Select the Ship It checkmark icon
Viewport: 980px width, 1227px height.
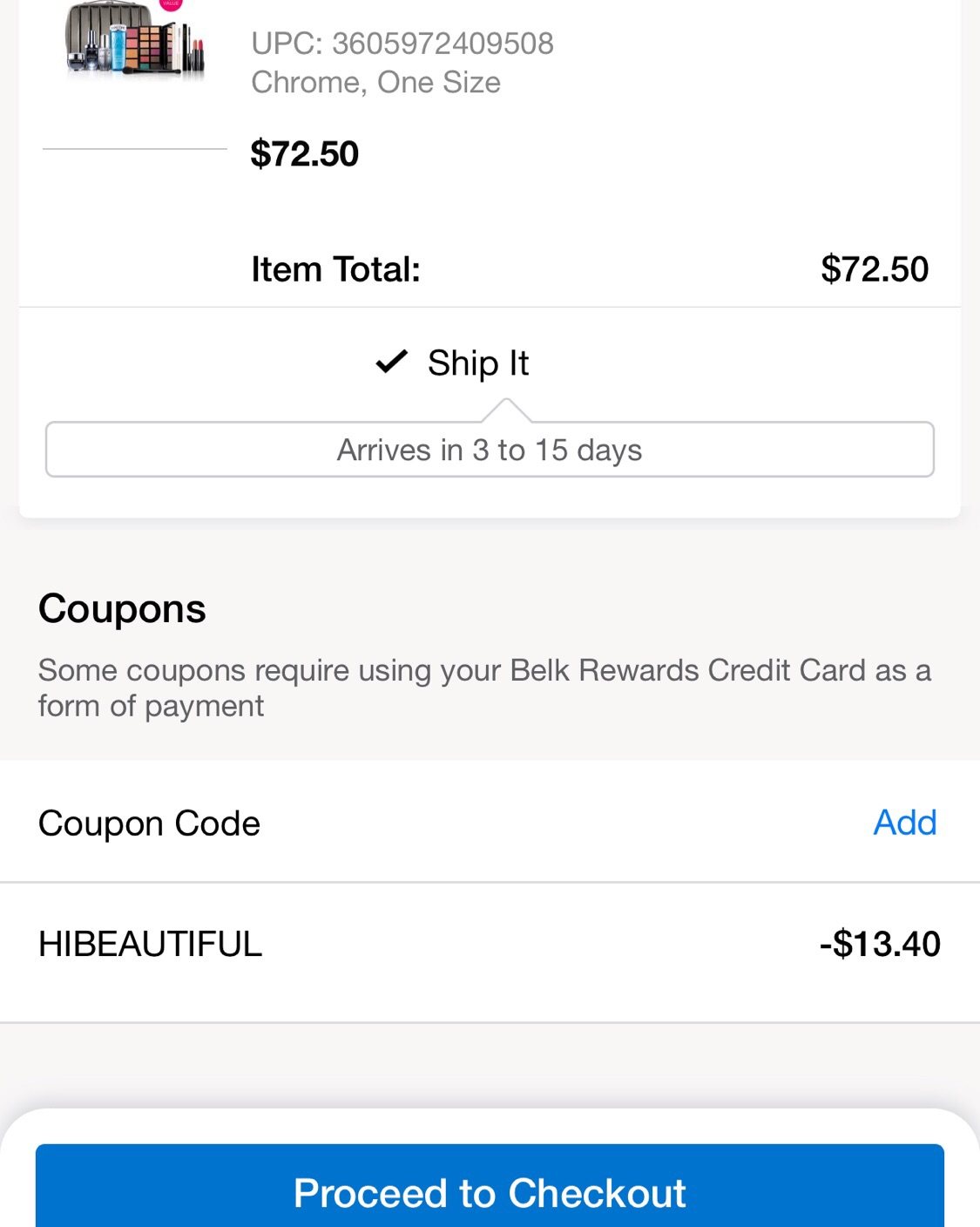(x=391, y=362)
